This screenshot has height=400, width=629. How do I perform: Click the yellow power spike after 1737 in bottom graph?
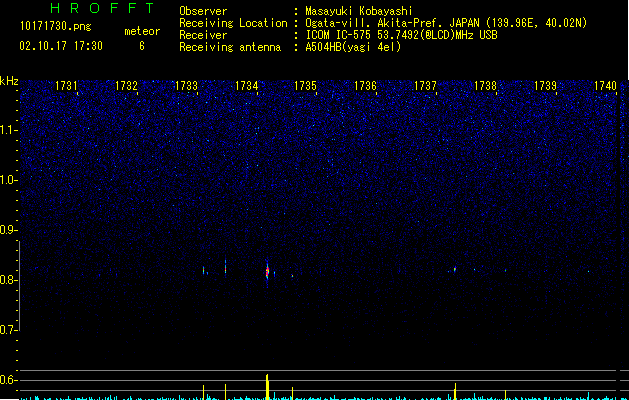(x=455, y=391)
